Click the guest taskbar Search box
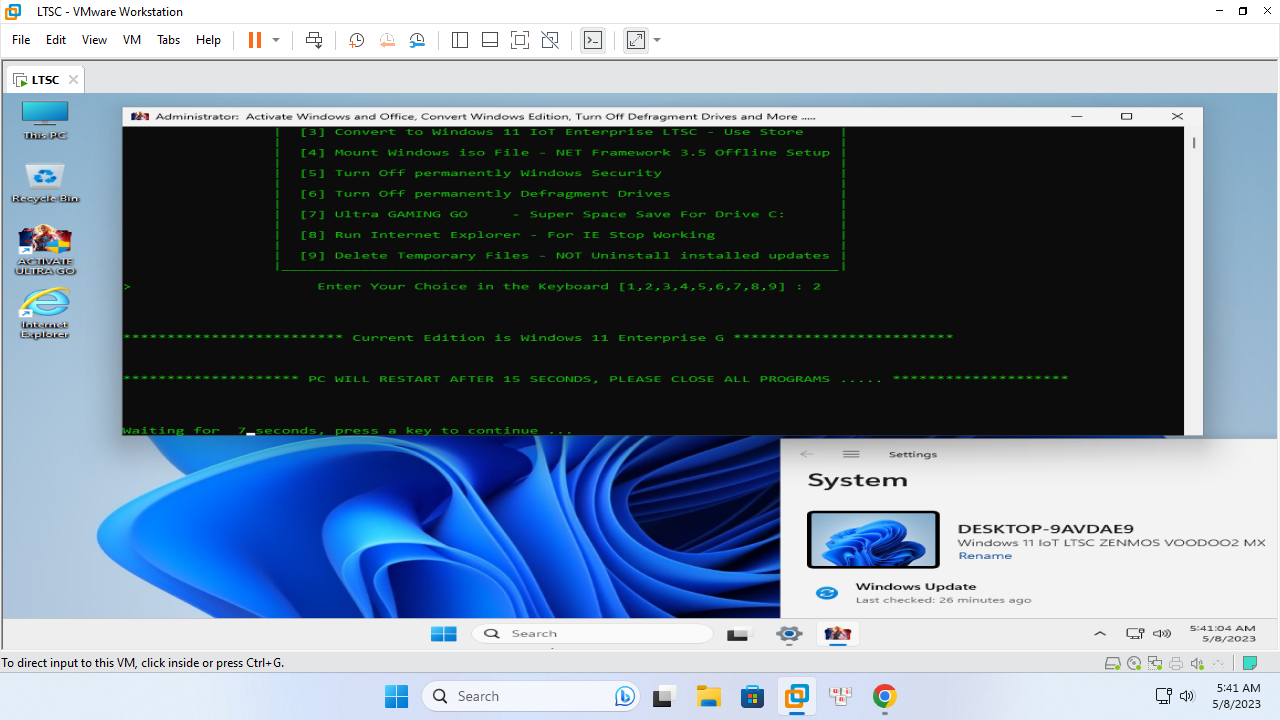 click(x=592, y=633)
